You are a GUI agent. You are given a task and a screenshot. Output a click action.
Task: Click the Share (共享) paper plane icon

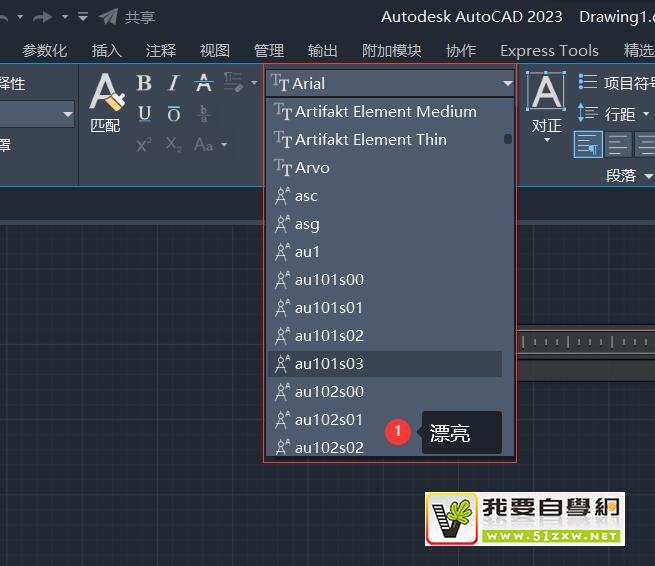coord(109,17)
